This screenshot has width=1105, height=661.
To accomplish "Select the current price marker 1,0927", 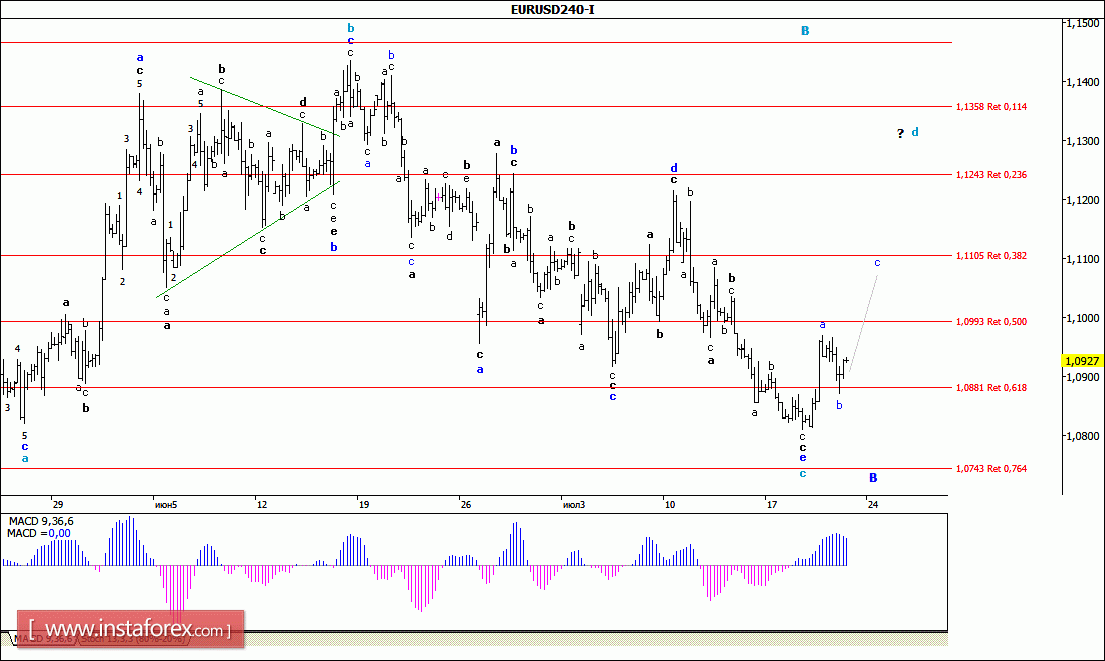I will point(1083,360).
